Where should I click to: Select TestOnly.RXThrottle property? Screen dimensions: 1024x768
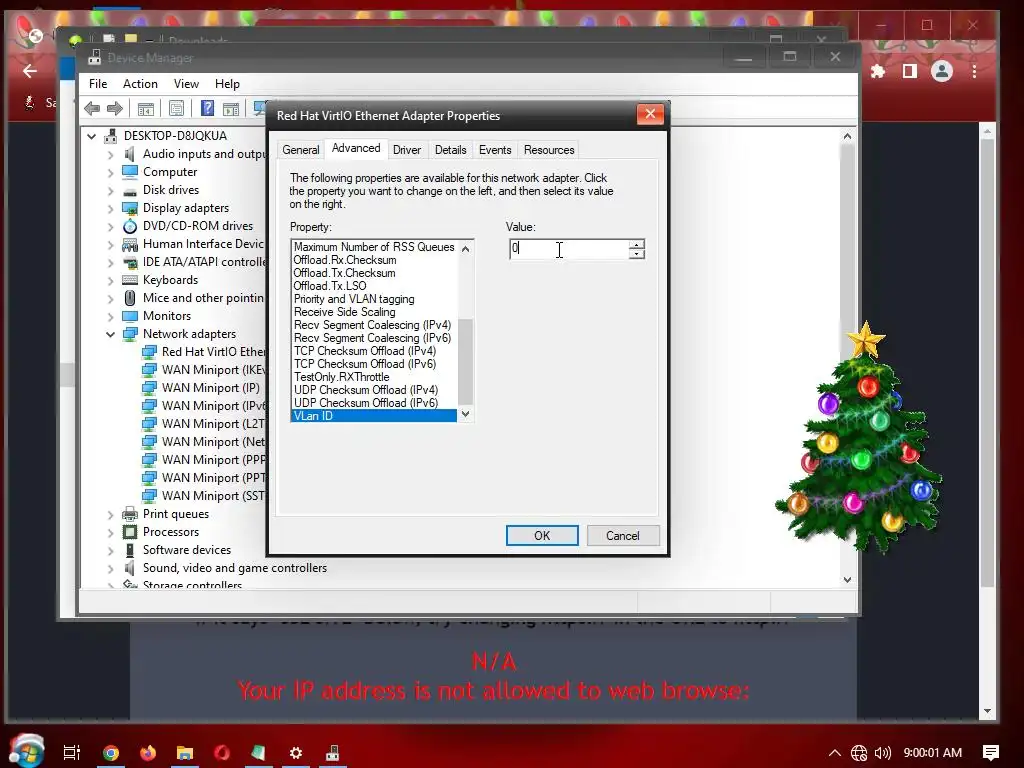click(374, 377)
